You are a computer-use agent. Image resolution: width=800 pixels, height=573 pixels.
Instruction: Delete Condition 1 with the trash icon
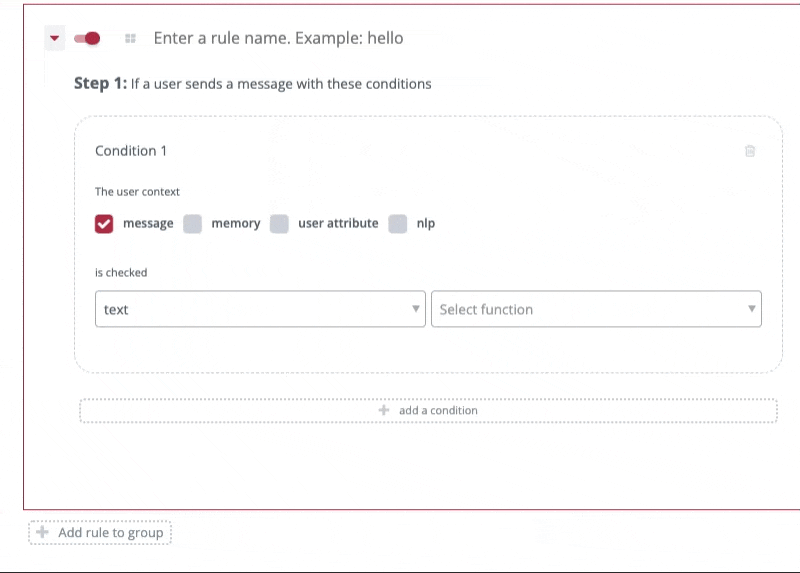click(x=750, y=151)
